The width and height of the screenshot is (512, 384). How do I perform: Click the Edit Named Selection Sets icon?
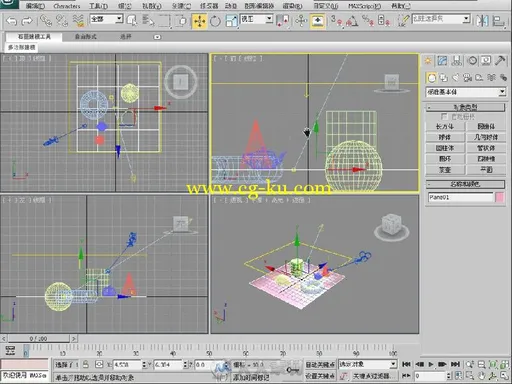coord(403,21)
